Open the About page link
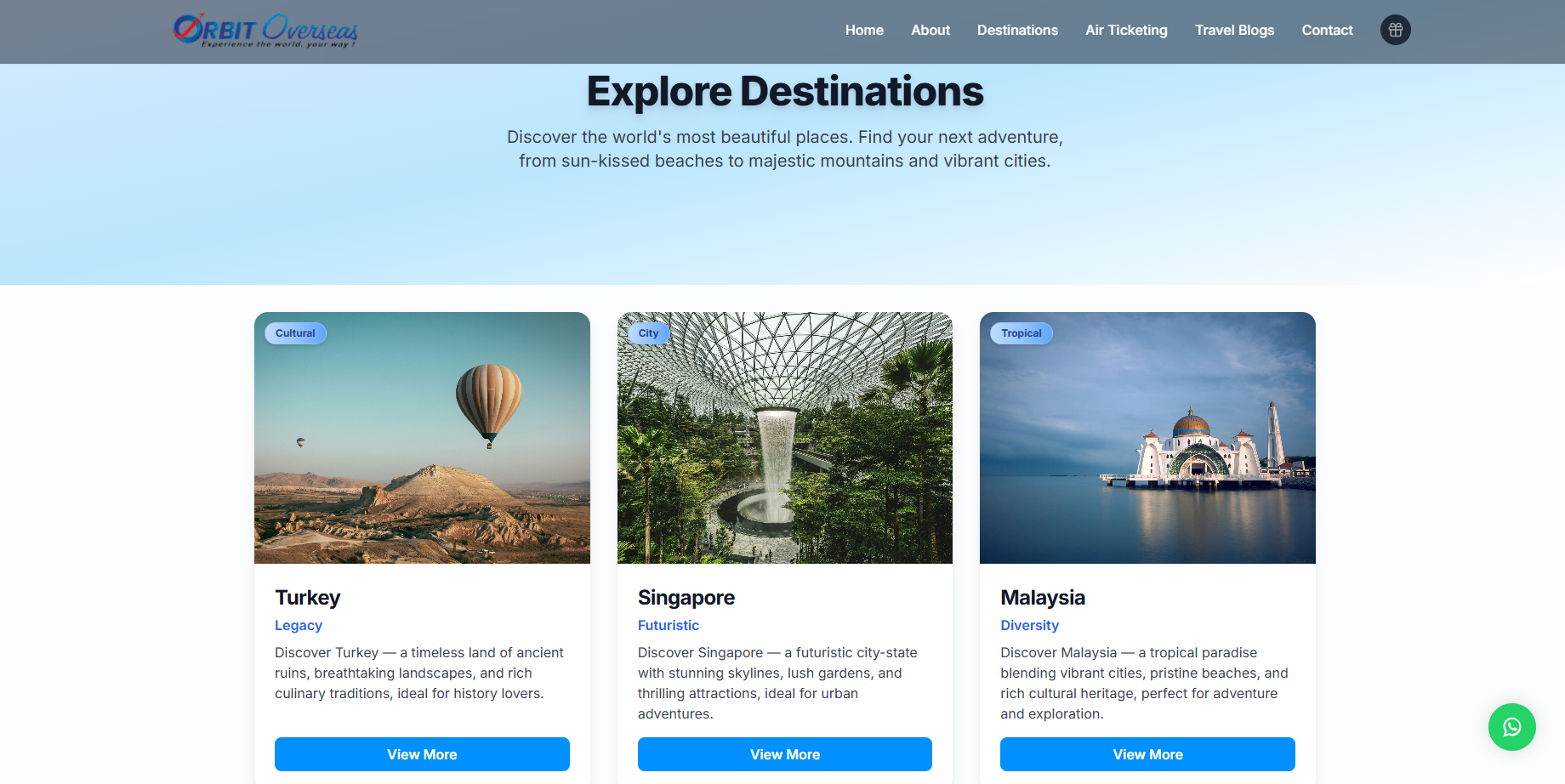The image size is (1565, 784). [x=930, y=30]
